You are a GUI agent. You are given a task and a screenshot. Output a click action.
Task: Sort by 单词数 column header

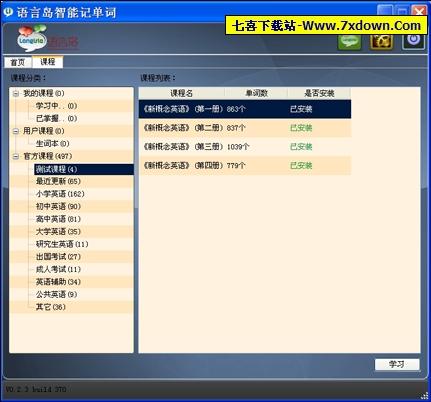pyautogui.click(x=256, y=93)
